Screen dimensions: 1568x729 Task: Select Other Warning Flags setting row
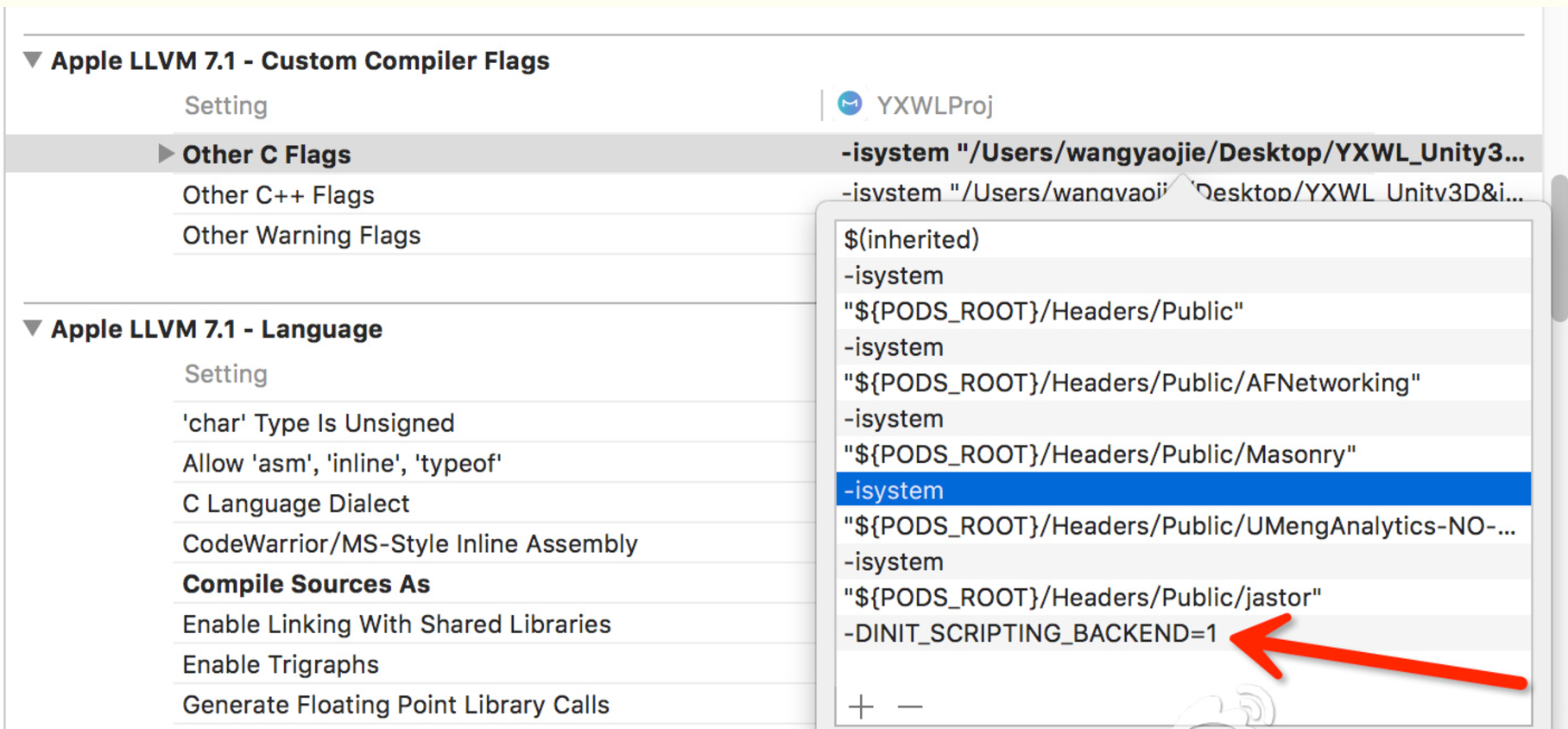(x=497, y=236)
